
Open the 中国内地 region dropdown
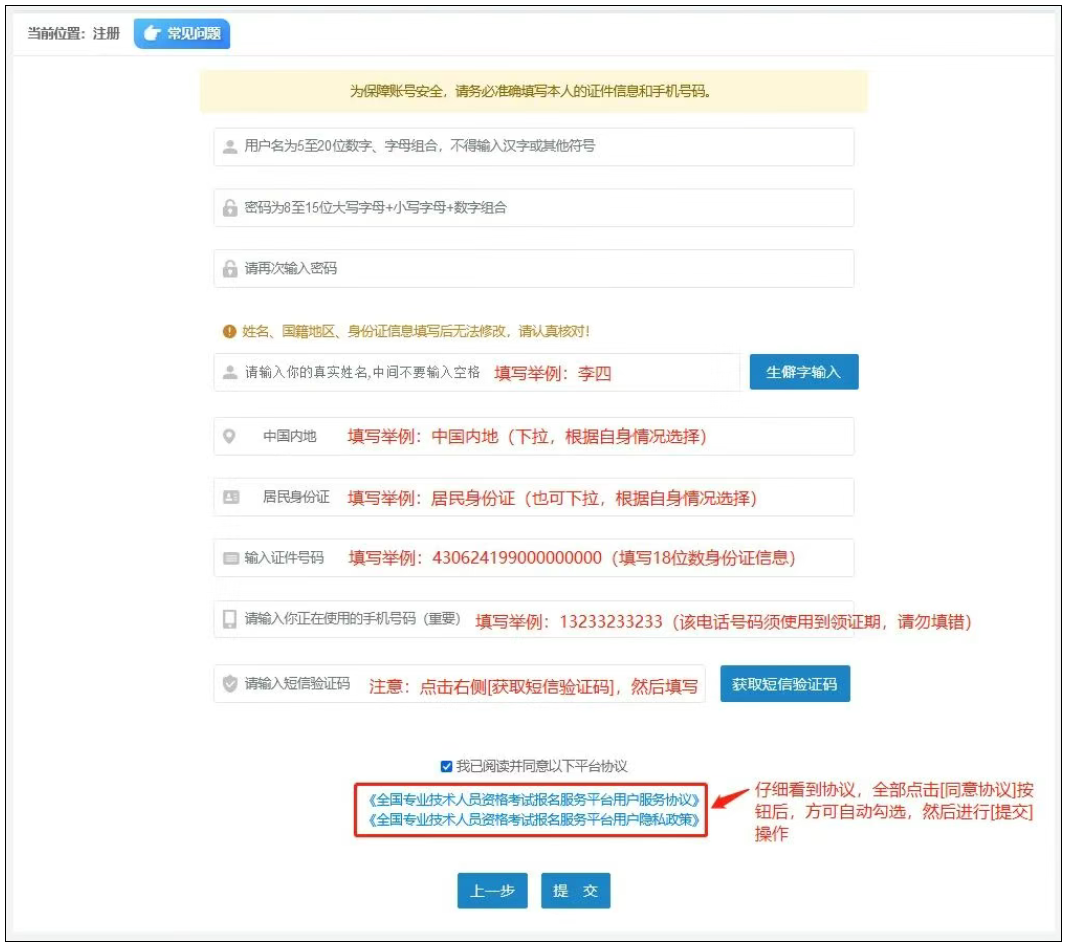[x=533, y=437]
